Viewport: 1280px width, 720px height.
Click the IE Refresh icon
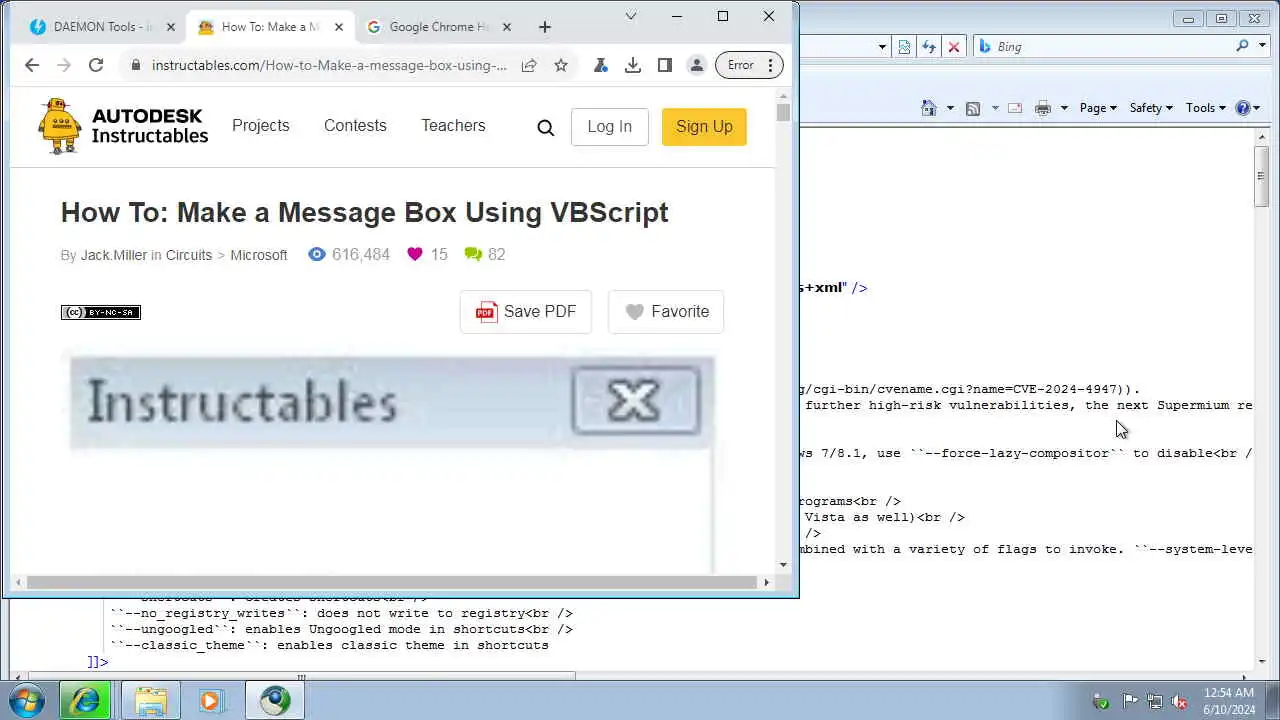(x=929, y=46)
